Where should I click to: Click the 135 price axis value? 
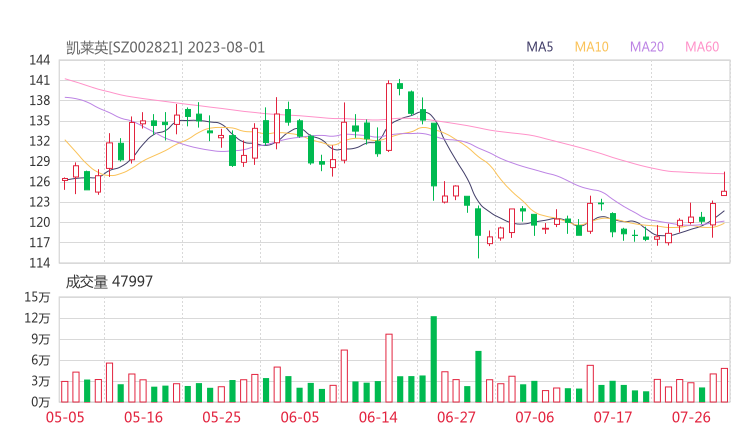coord(39,121)
